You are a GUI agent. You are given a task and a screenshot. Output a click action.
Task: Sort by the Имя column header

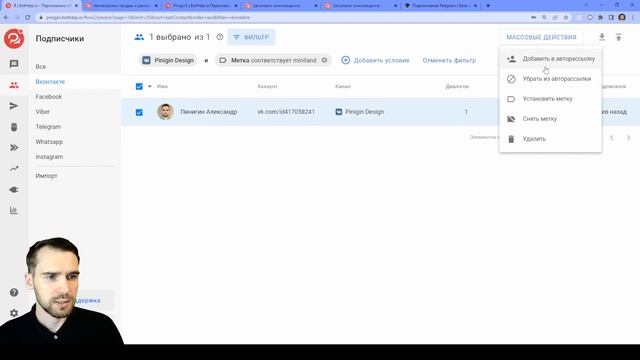[x=162, y=87]
